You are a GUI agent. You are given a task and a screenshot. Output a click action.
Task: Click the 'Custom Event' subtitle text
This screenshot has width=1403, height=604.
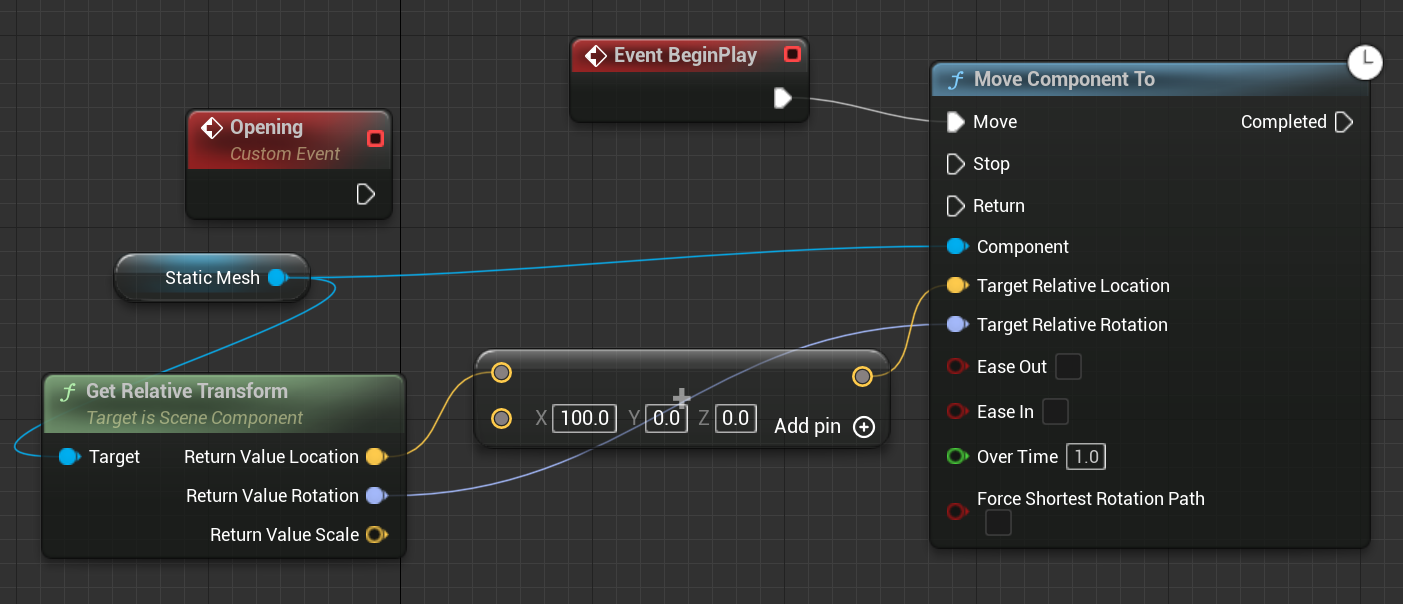(285, 154)
